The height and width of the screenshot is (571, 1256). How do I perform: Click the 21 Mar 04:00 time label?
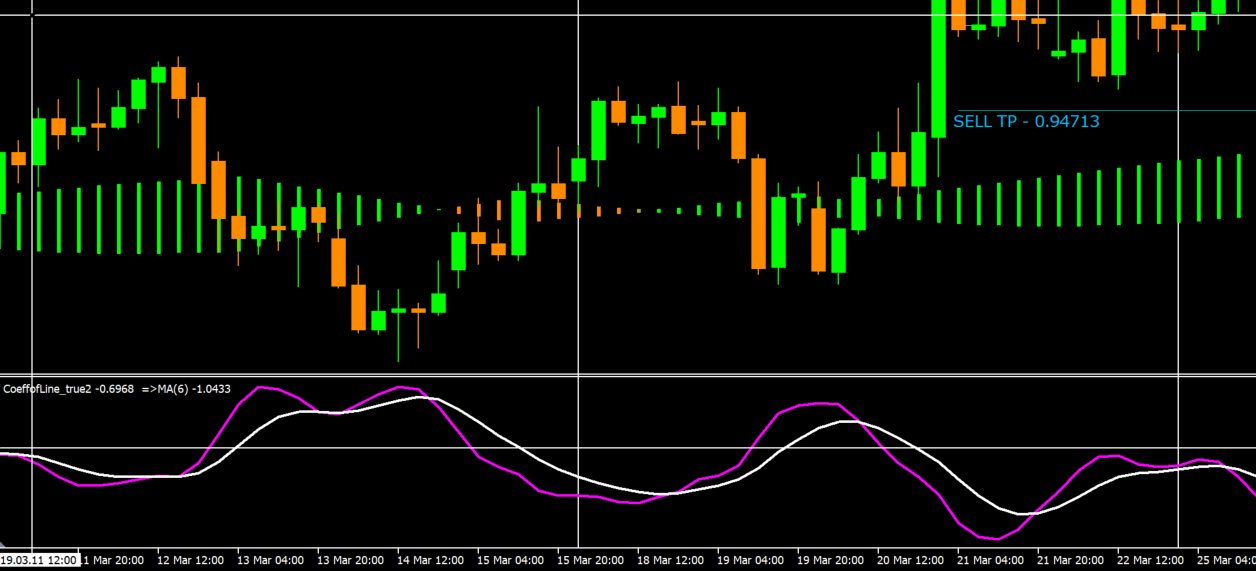pos(991,561)
